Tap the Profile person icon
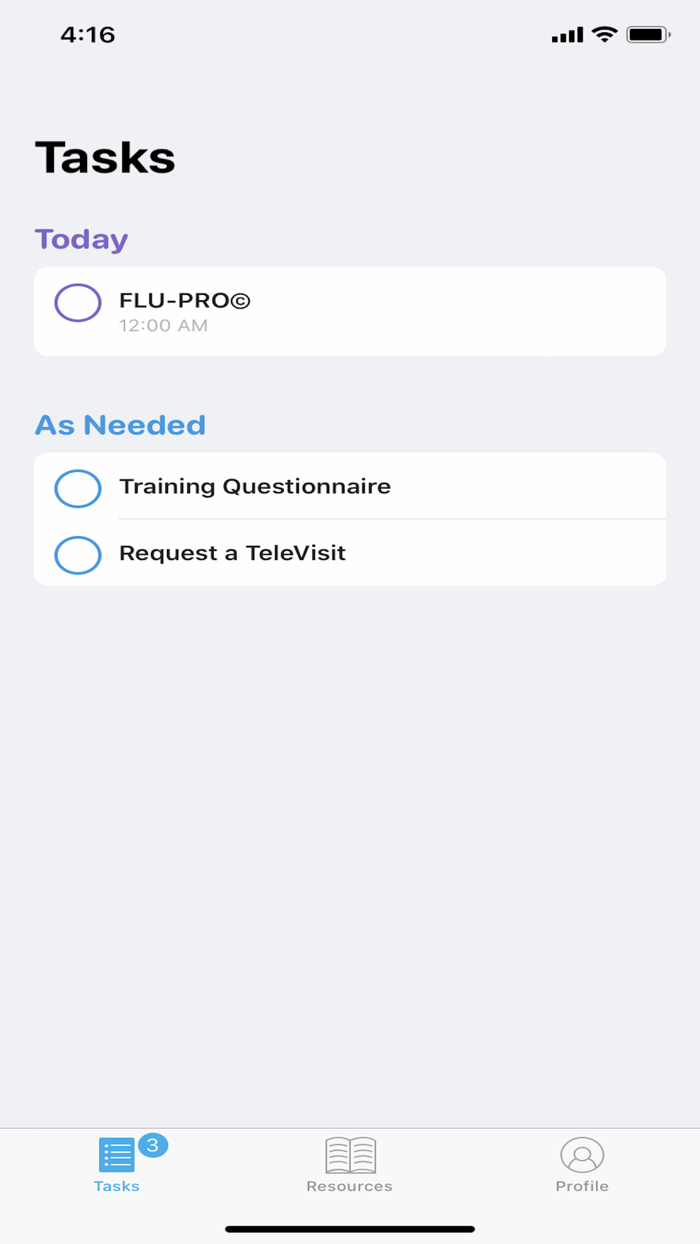Viewport: 700px width, 1244px height. tap(582, 1155)
